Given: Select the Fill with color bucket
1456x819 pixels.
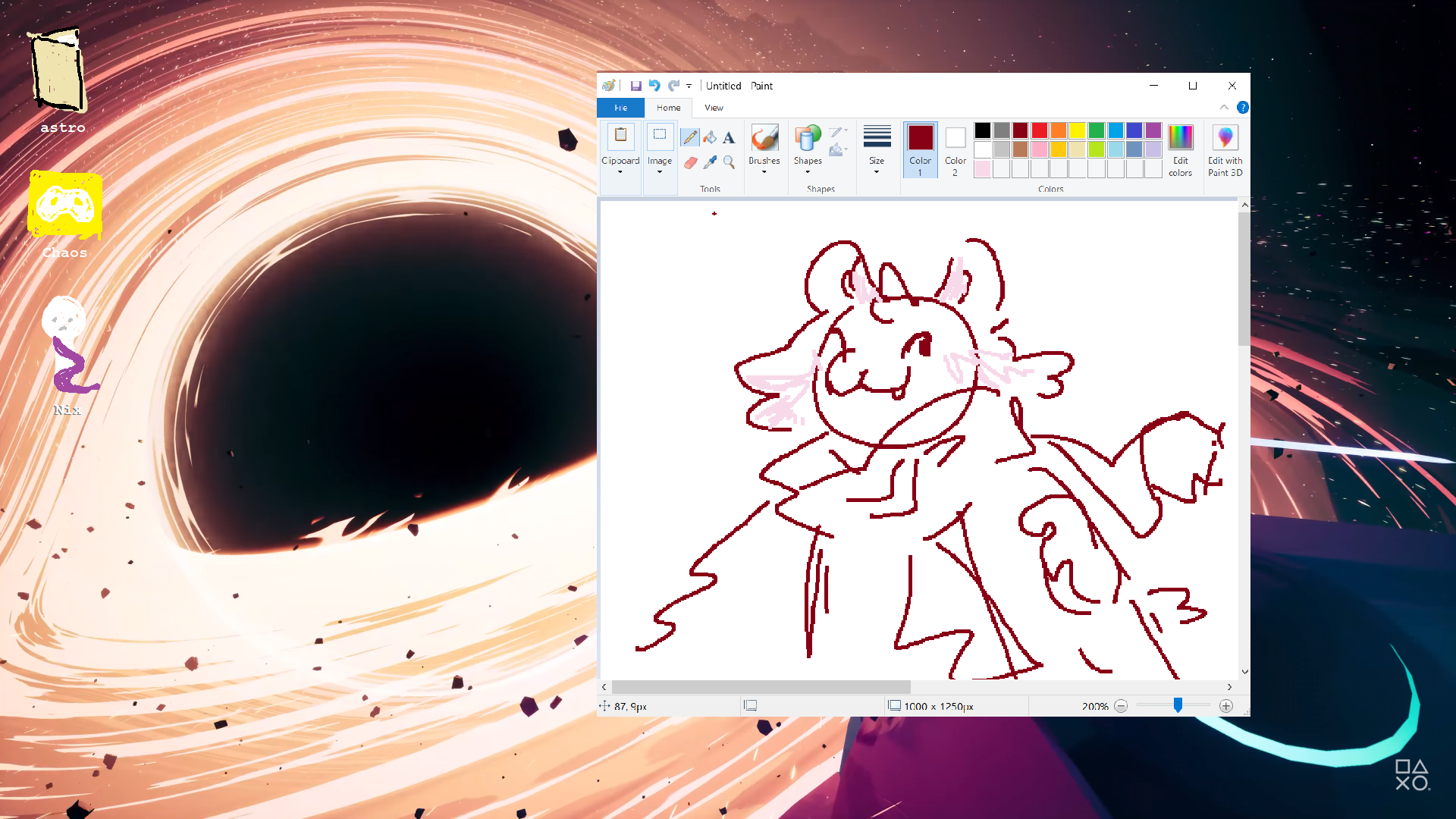Looking at the screenshot, I should point(710,137).
